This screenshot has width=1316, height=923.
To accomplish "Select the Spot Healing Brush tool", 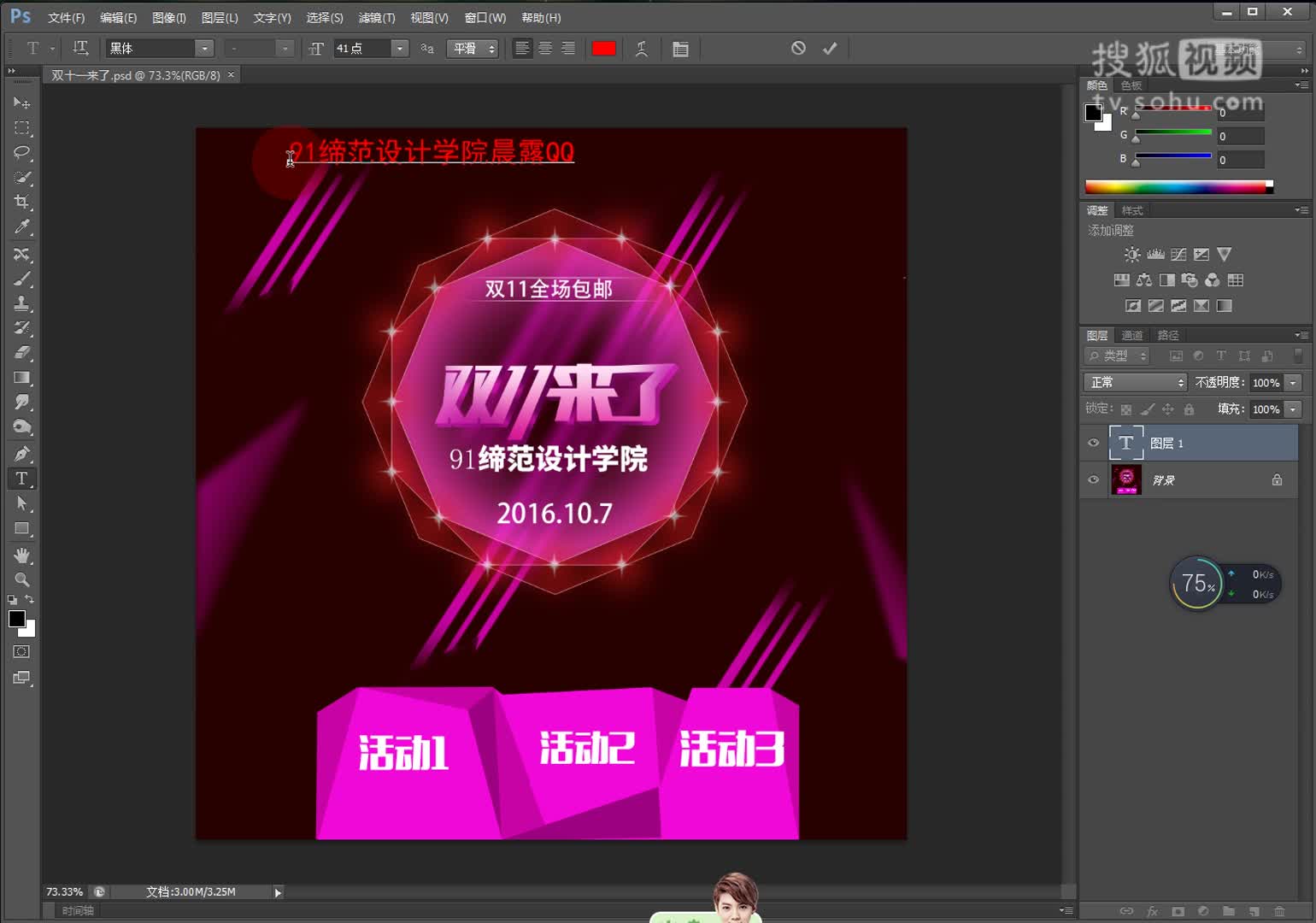I will [21, 255].
